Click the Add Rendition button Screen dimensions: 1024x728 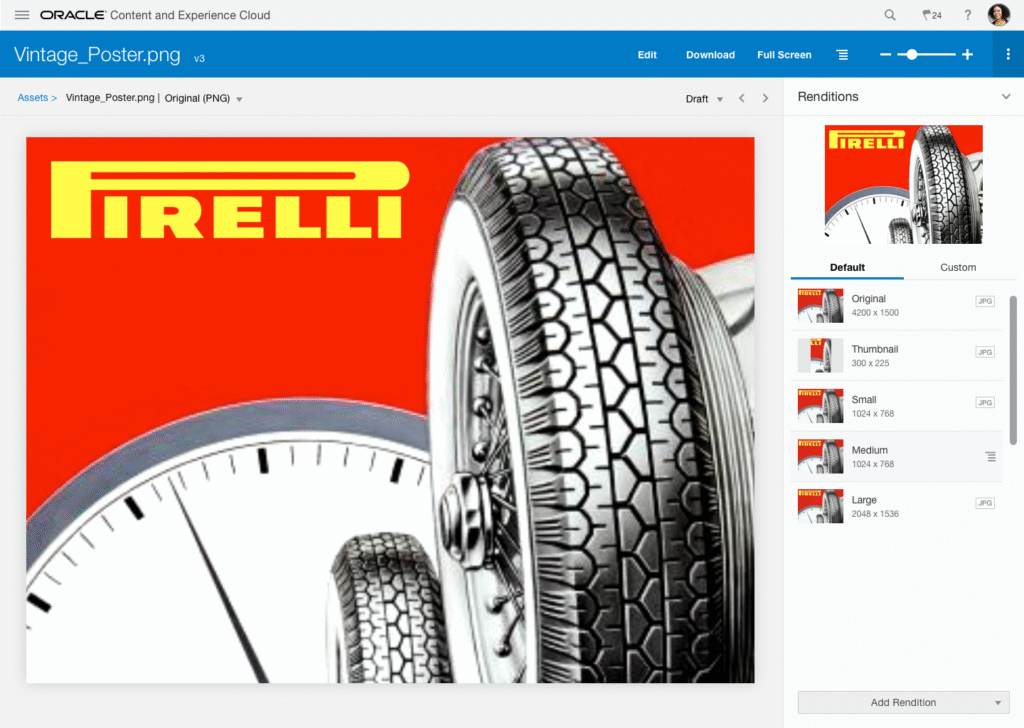pos(903,703)
